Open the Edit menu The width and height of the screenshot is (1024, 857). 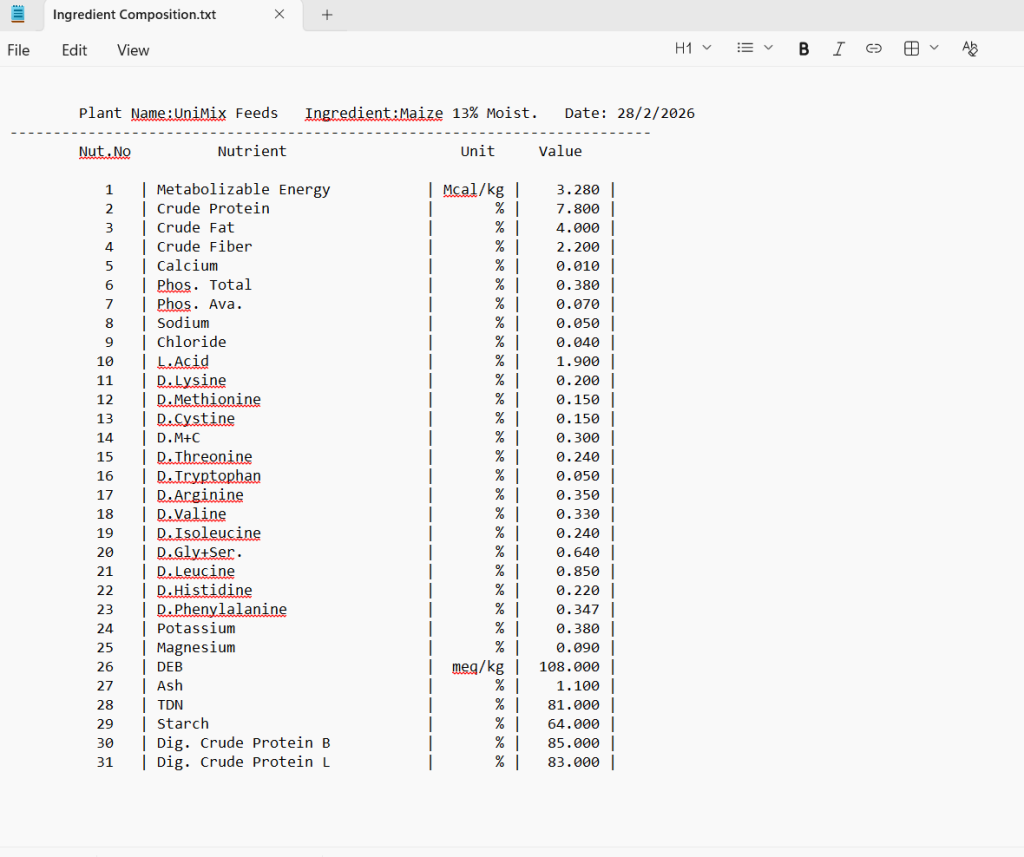74,50
